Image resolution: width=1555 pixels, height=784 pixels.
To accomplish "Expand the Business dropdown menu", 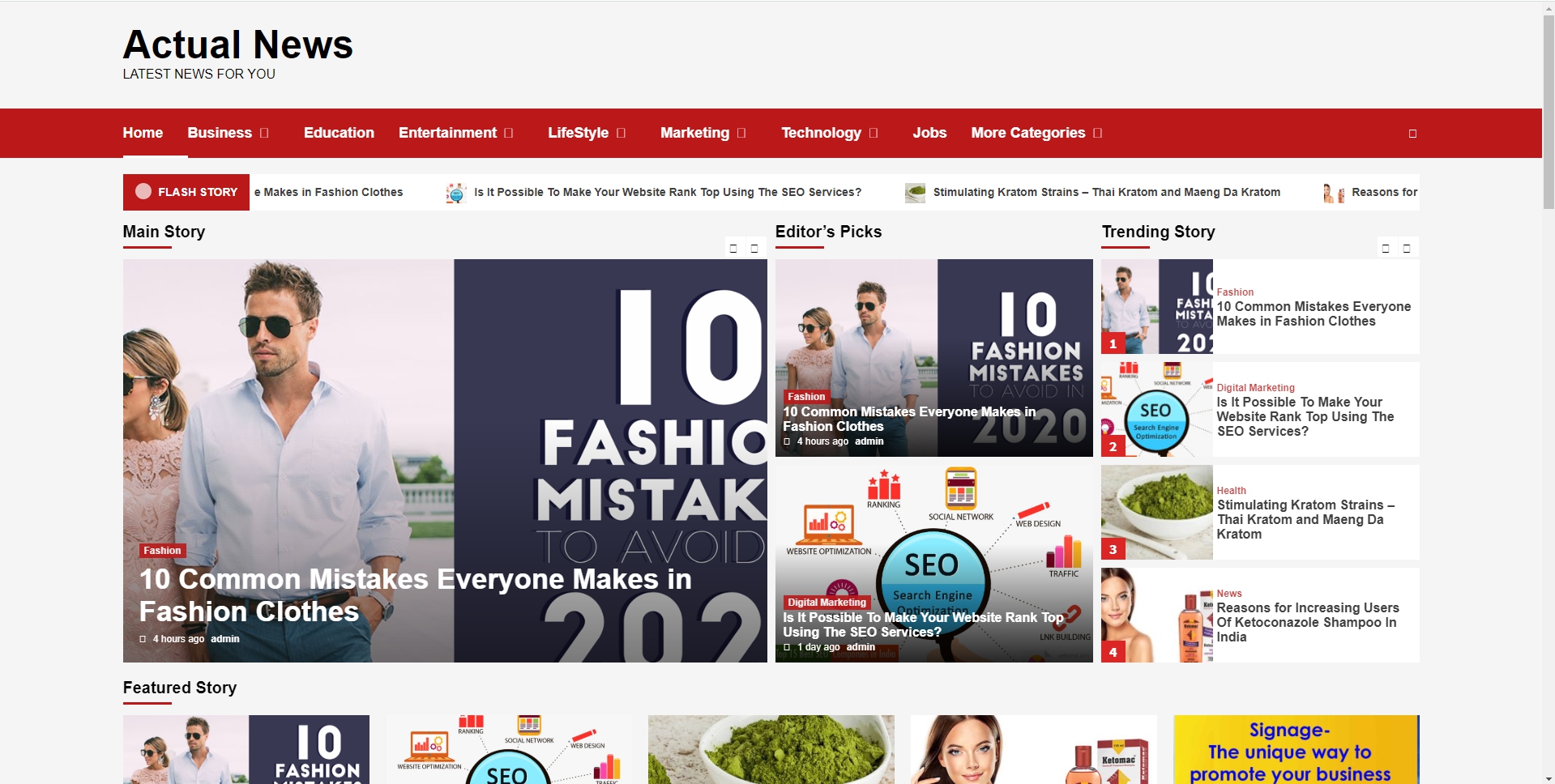I will point(264,134).
